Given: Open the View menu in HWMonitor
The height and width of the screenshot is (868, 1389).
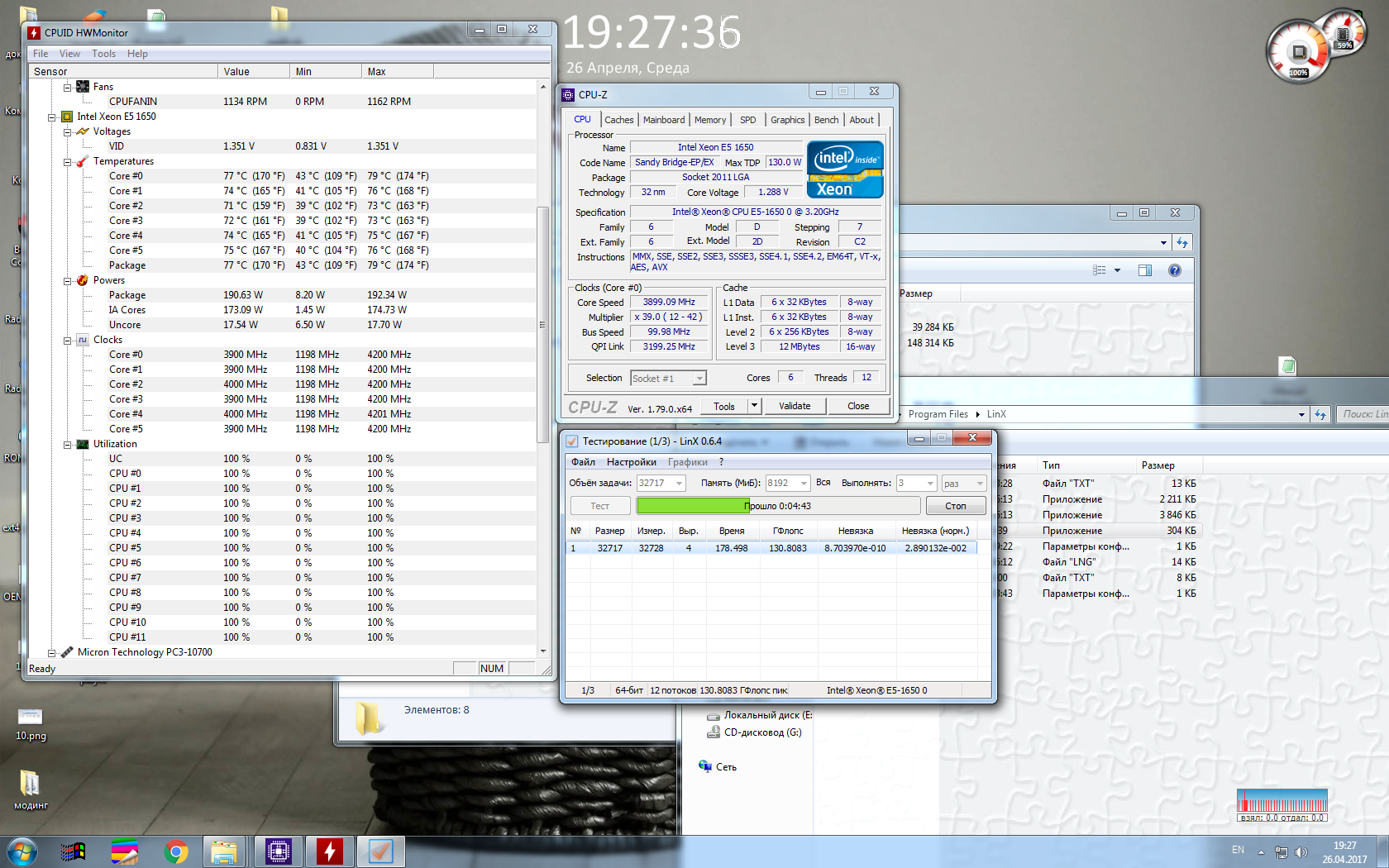Looking at the screenshot, I should pyautogui.click(x=69, y=54).
